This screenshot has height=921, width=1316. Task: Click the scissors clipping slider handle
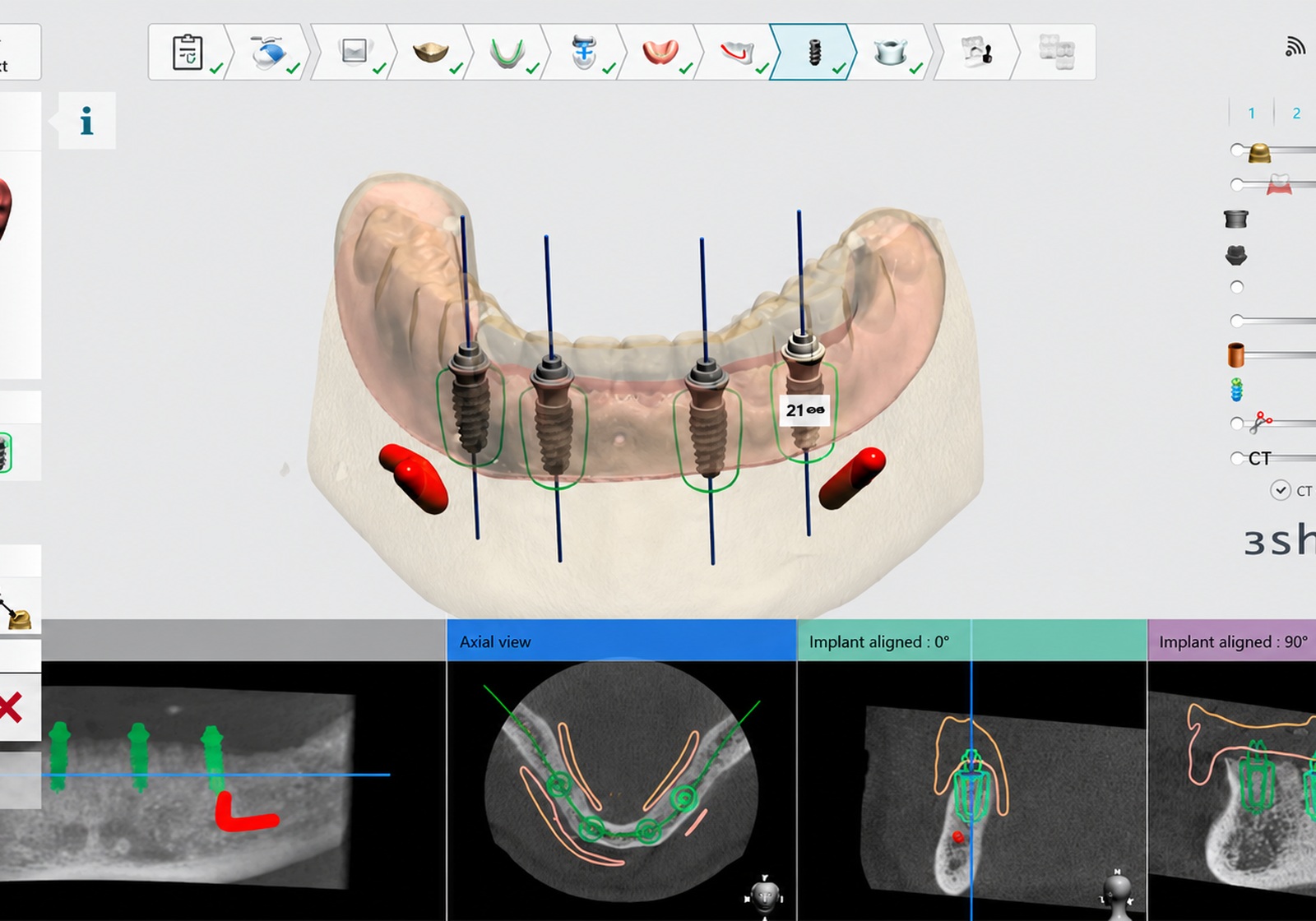pyautogui.click(x=1238, y=423)
